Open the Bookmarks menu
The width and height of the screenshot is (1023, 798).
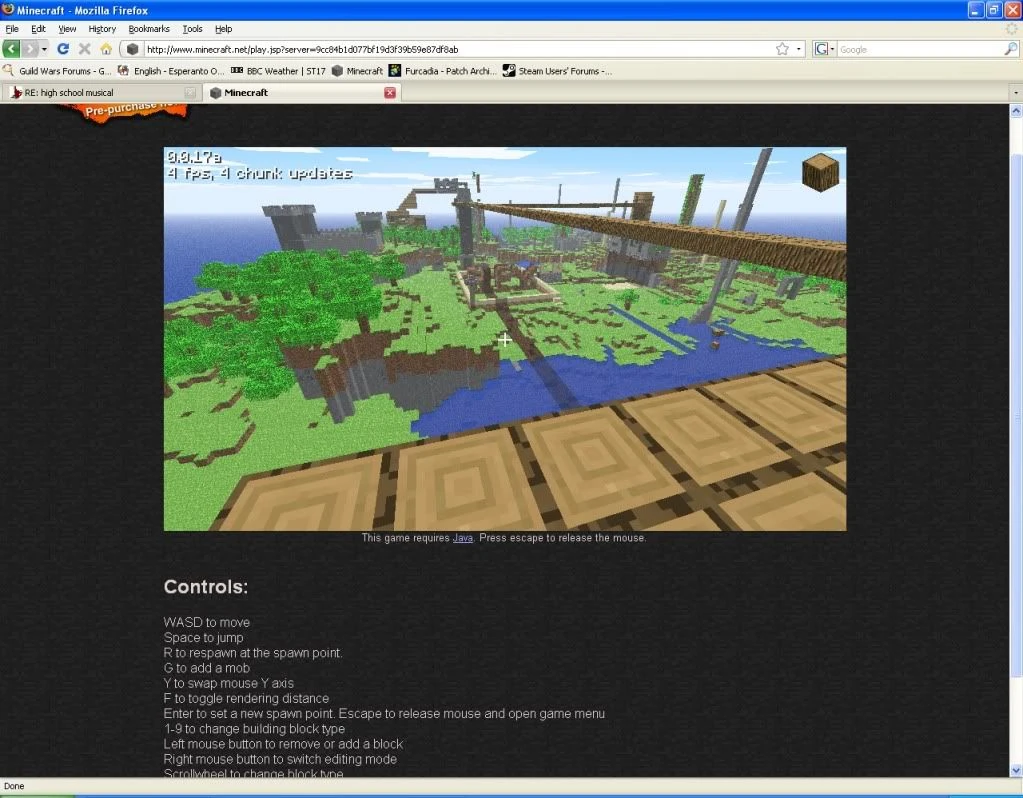149,29
